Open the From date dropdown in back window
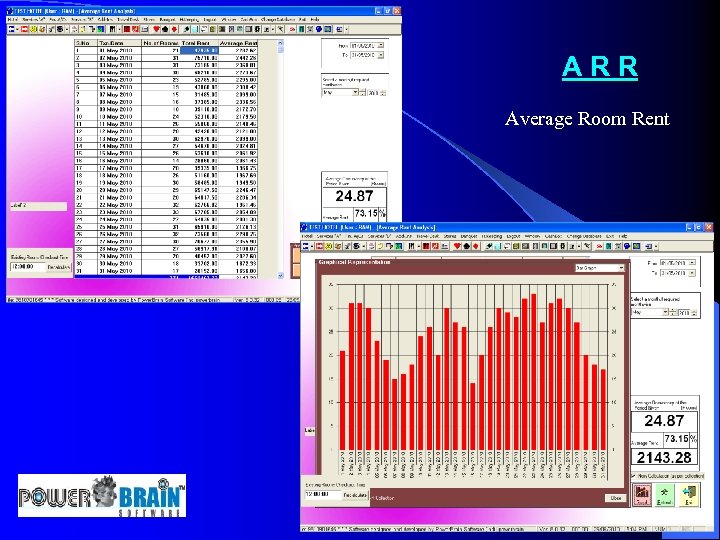The height and width of the screenshot is (540, 720). pos(380,45)
